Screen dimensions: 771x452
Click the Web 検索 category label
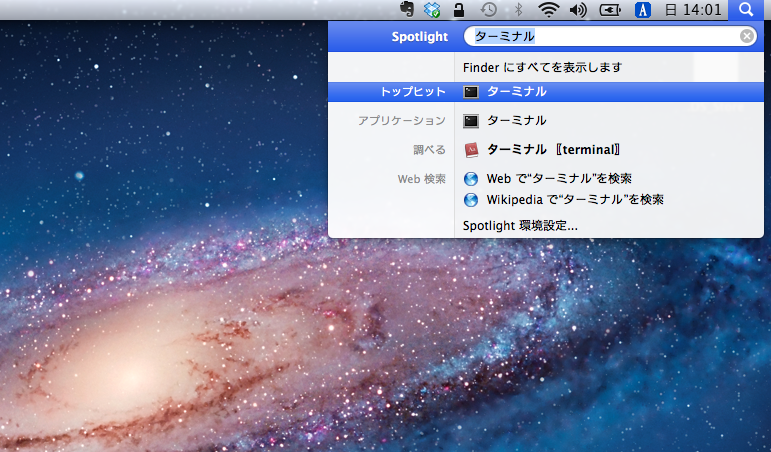[421, 179]
